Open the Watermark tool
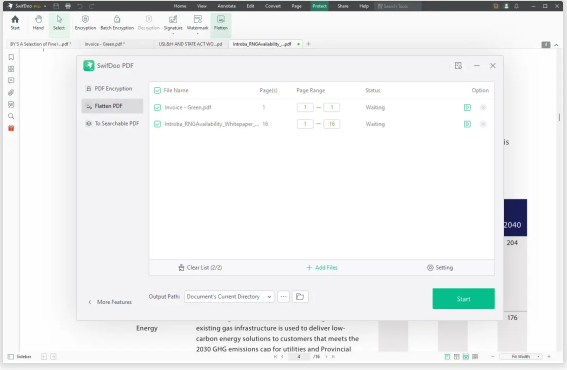 (x=197, y=22)
